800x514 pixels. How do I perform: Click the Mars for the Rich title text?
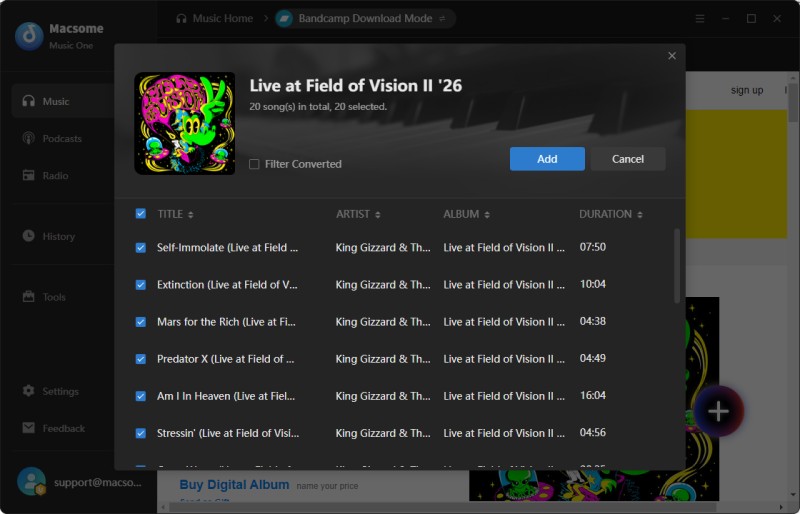[226, 322]
